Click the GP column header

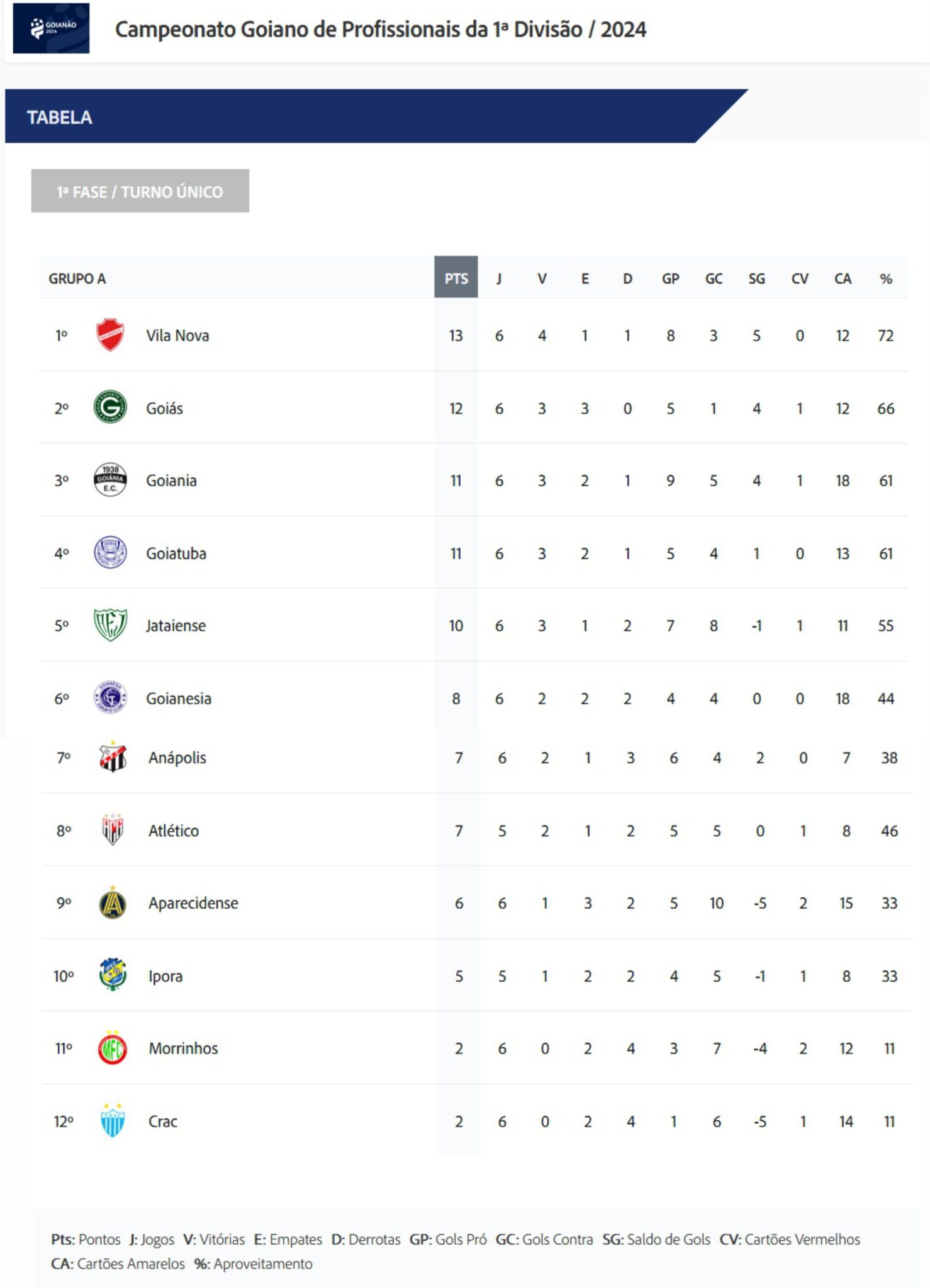coord(671,279)
